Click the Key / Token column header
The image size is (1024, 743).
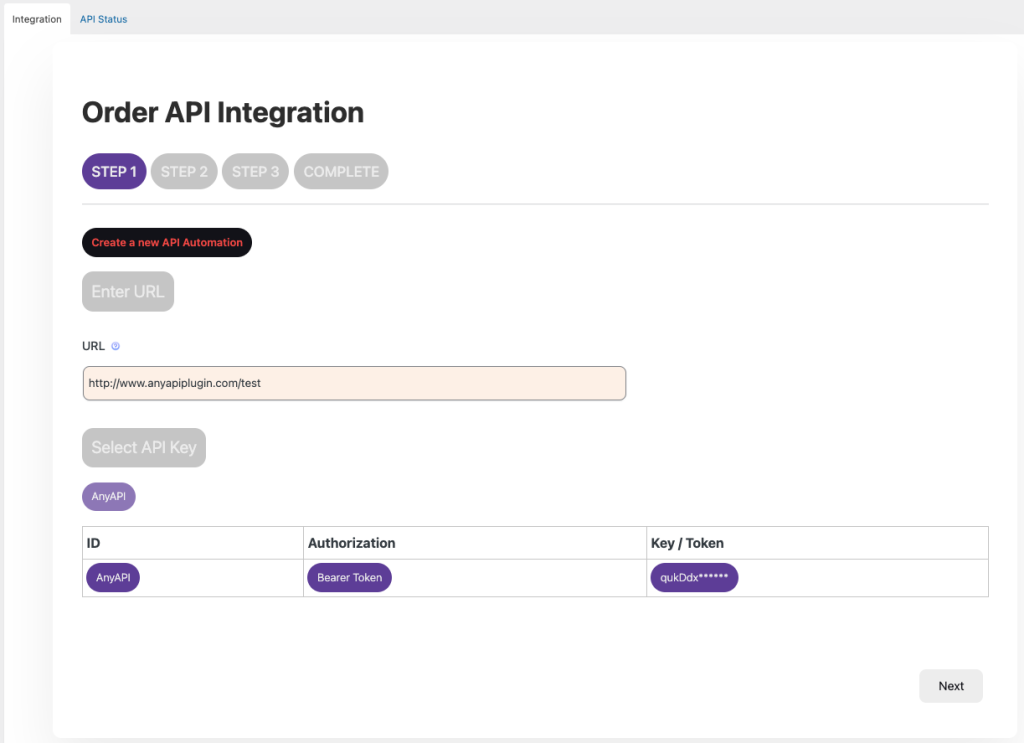point(687,543)
